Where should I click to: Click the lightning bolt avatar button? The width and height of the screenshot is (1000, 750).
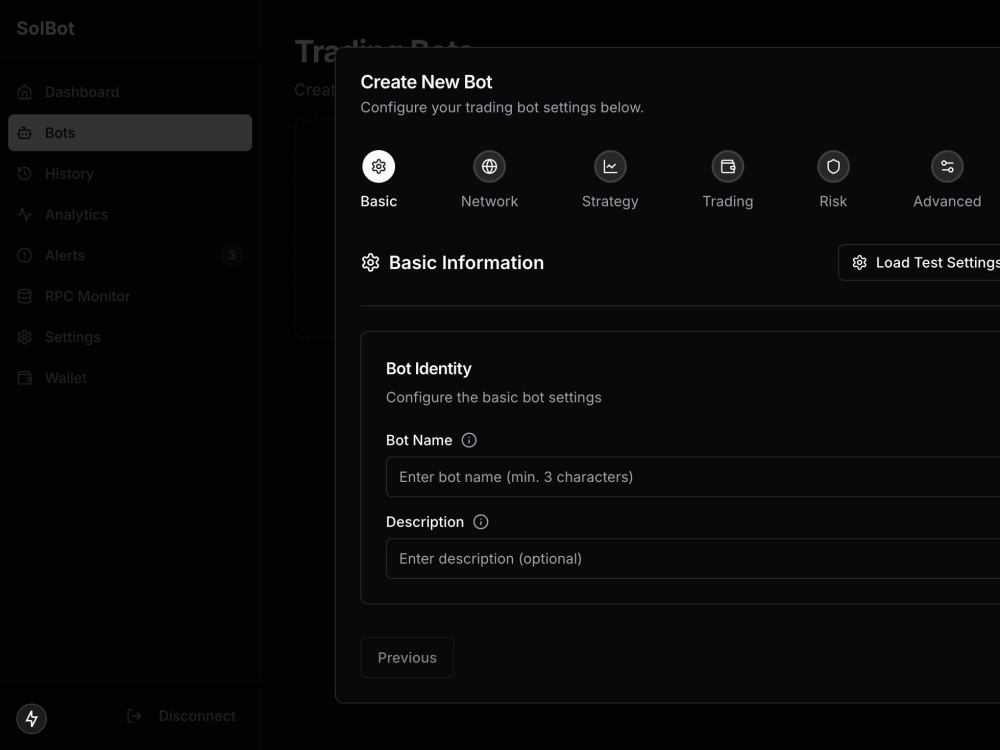point(31,719)
